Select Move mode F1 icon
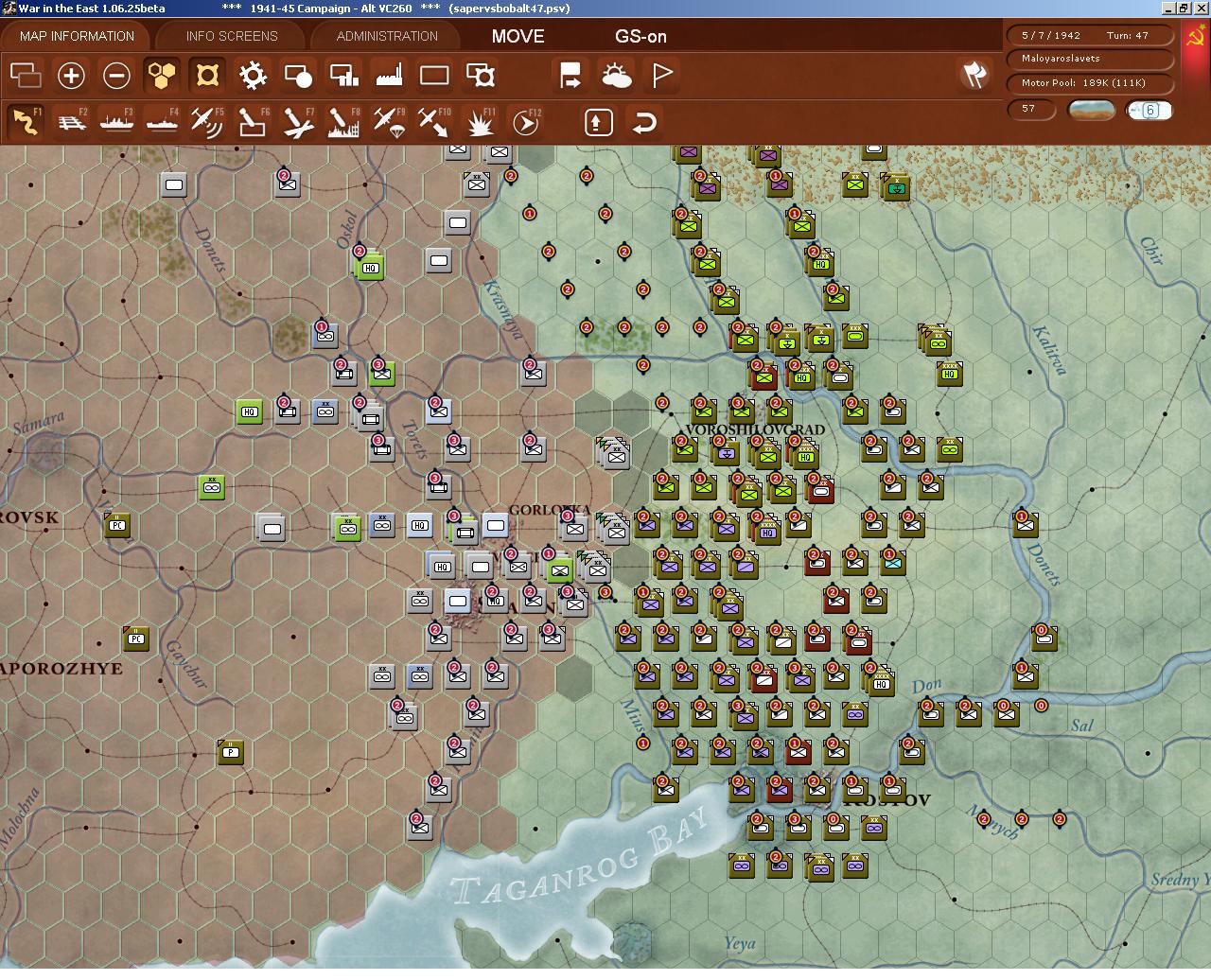 tap(26, 122)
